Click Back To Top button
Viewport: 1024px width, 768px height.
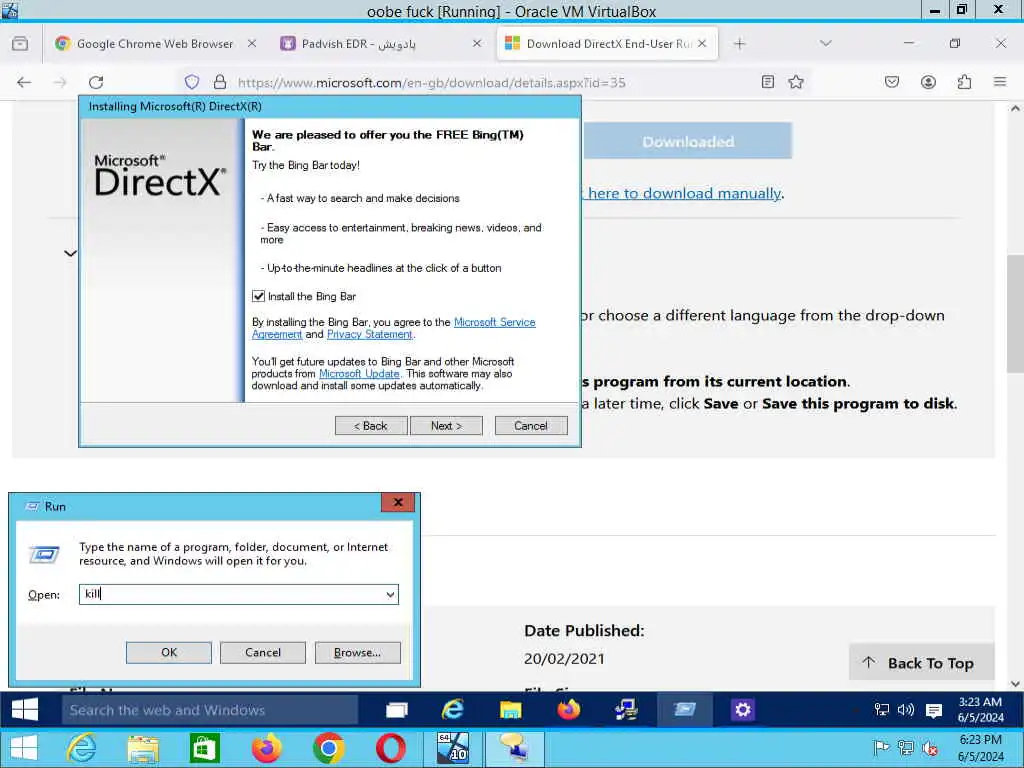click(x=921, y=663)
